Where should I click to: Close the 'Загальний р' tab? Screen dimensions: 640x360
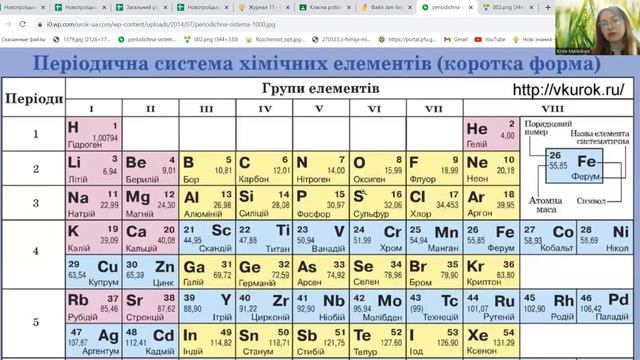(165, 7)
